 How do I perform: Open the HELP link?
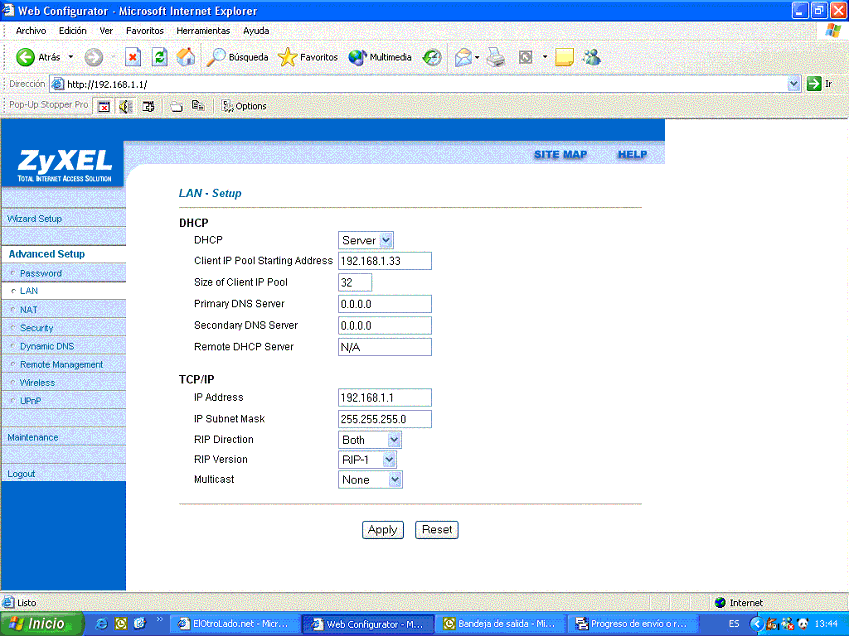pos(632,154)
